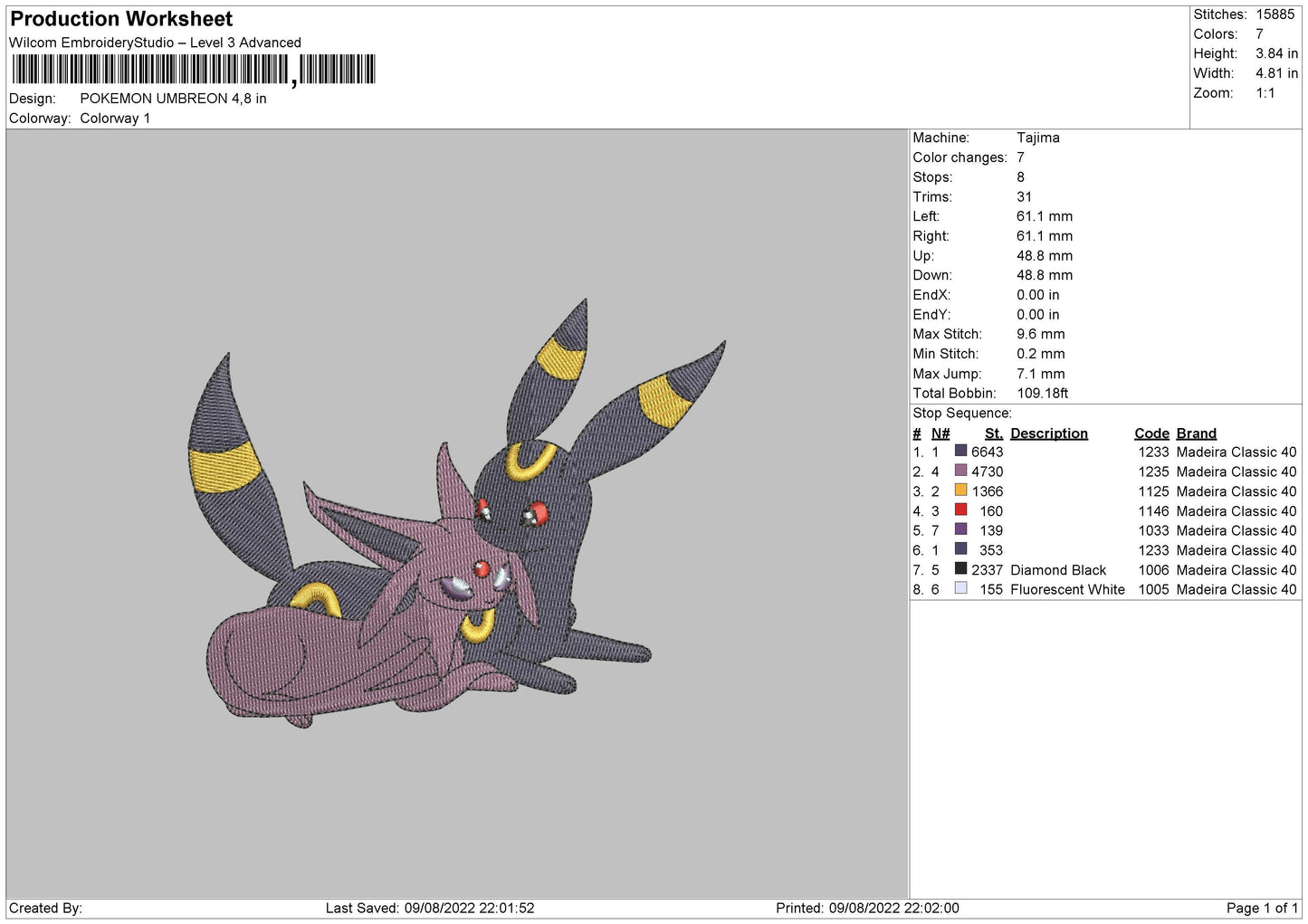Click thread code 1125
The image size is (1308, 924).
tap(1153, 491)
